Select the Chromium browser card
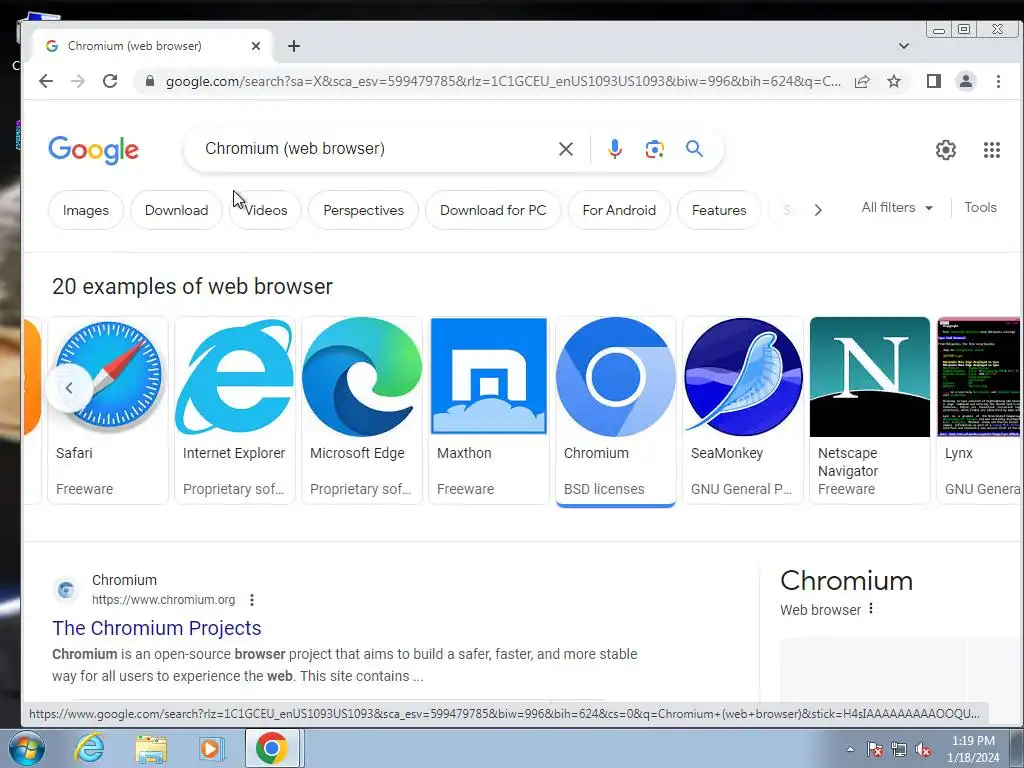 point(615,410)
